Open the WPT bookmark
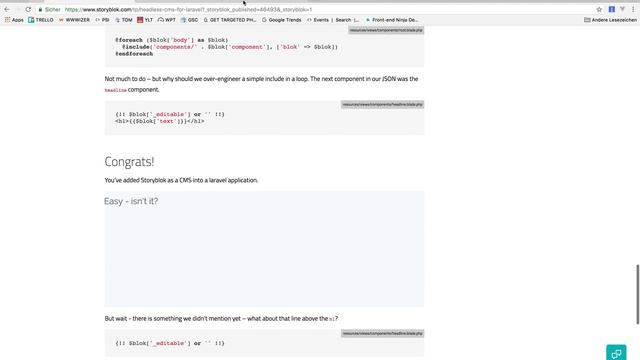640x360 pixels. click(x=167, y=20)
